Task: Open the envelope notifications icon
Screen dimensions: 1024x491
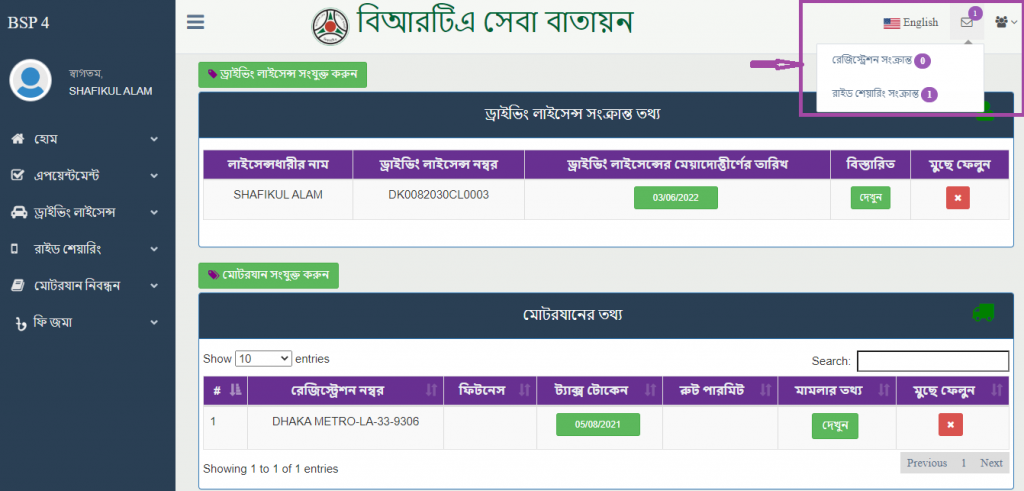Action: click(x=966, y=22)
